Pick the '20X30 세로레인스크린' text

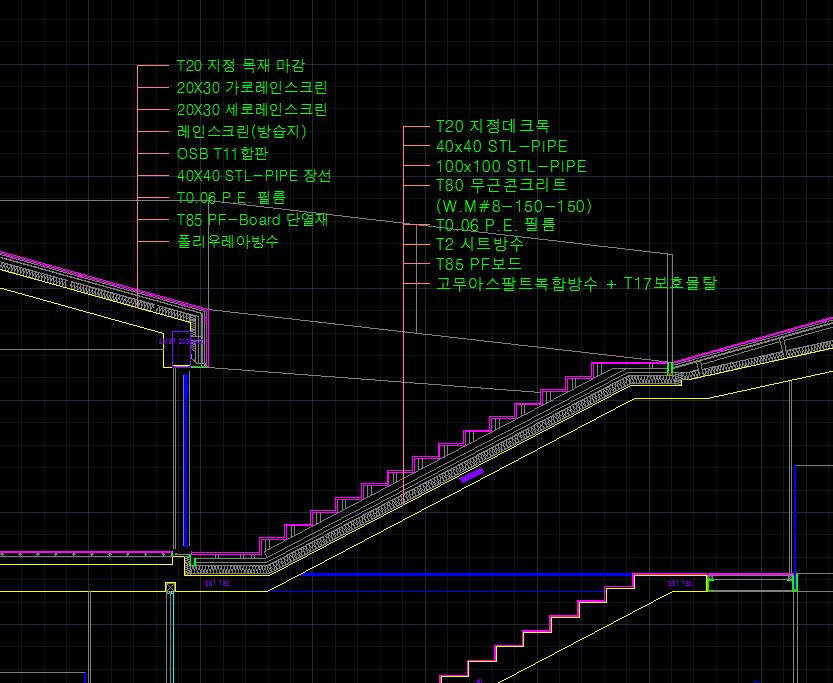tap(251, 110)
